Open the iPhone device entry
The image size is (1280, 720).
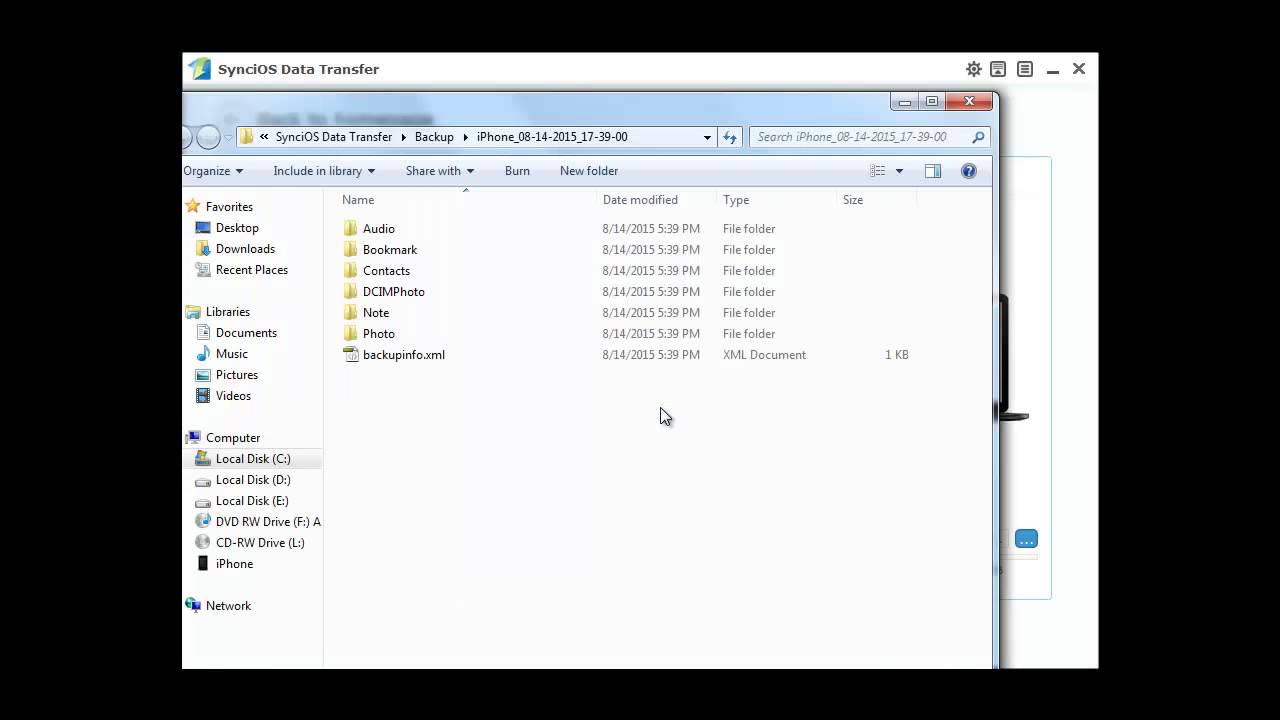[x=234, y=564]
